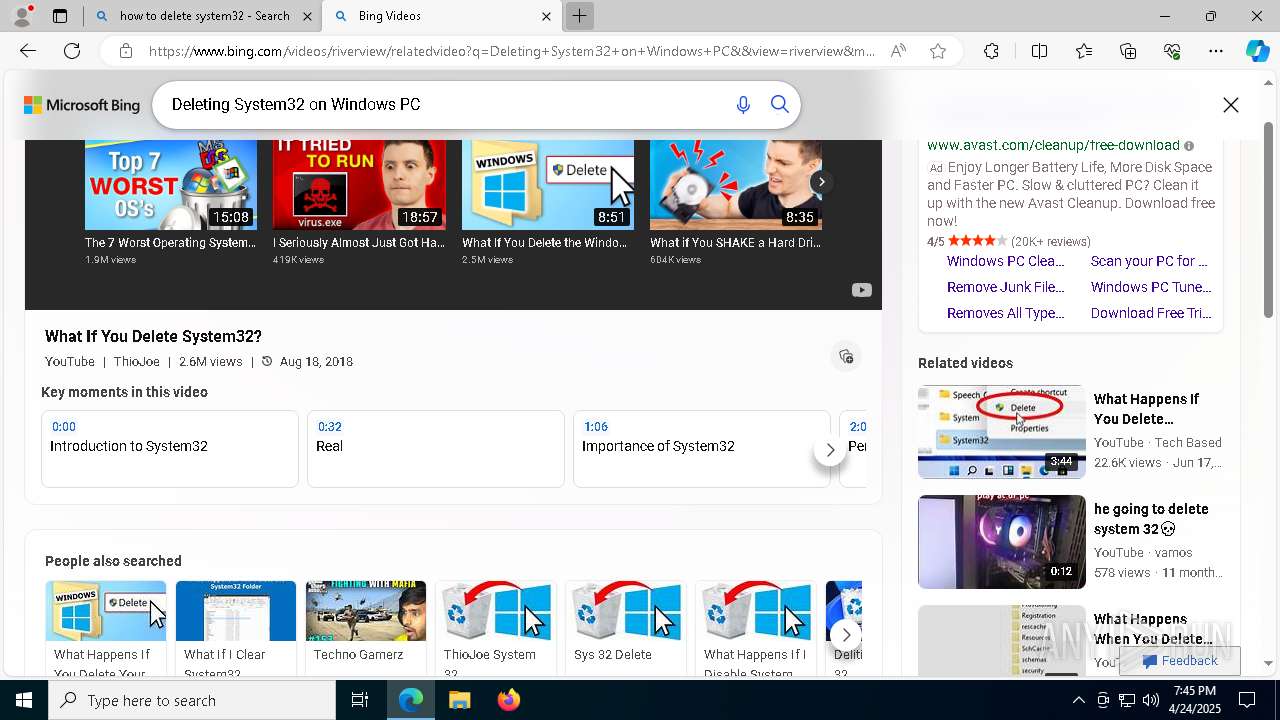Launch Copilot icon in toolbar
Viewport: 1280px width, 720px height.
(x=1257, y=51)
